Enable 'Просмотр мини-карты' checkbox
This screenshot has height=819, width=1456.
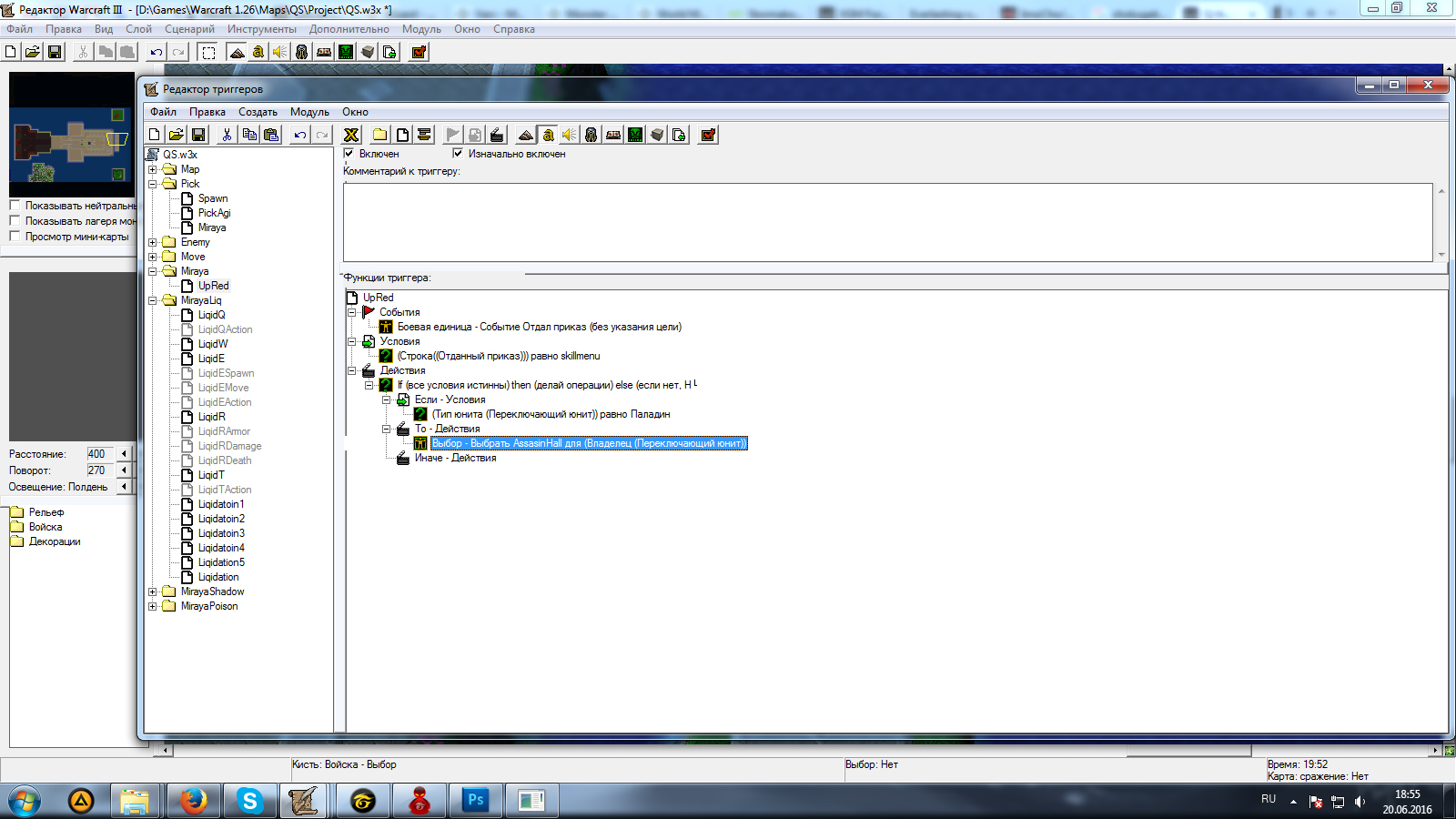pos(15,237)
